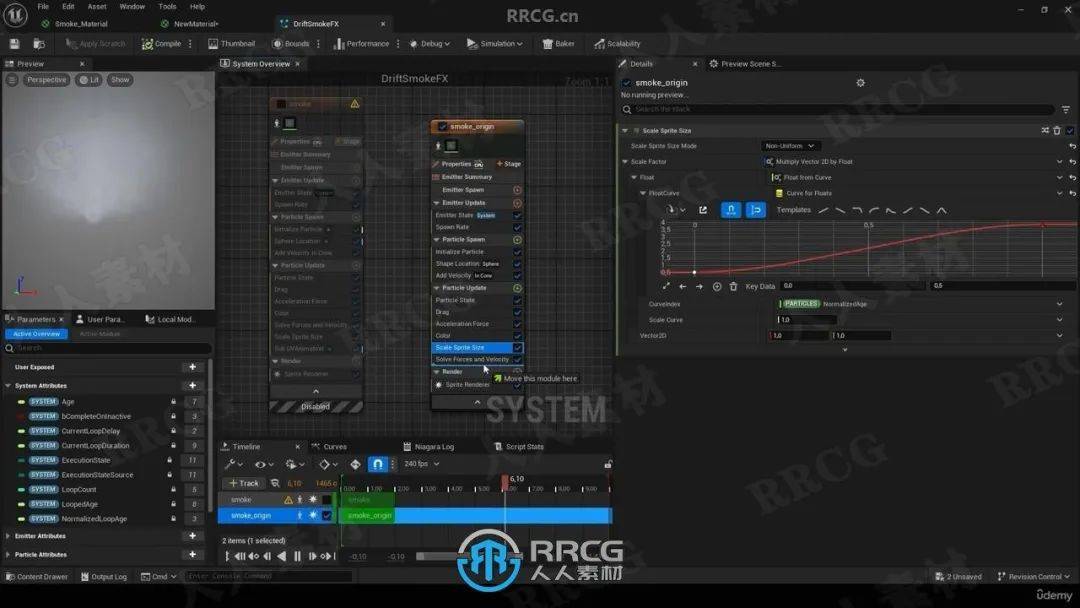Click the Show button in the preview

[x=120, y=80]
